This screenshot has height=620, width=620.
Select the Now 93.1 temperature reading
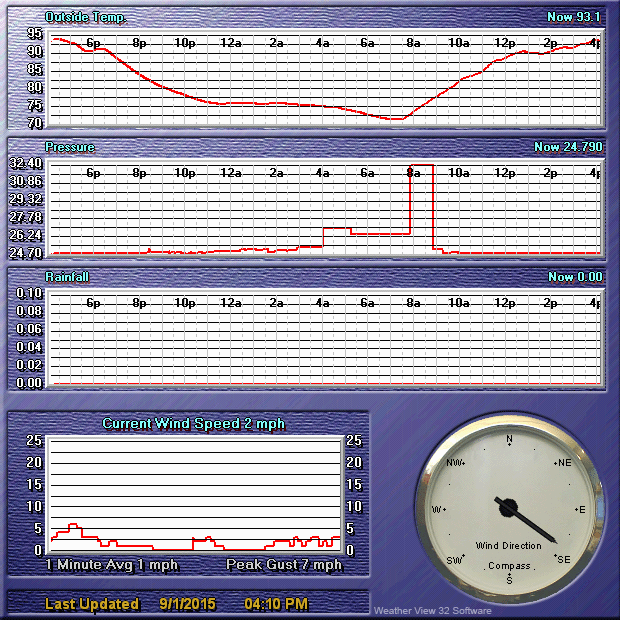(x=573, y=17)
